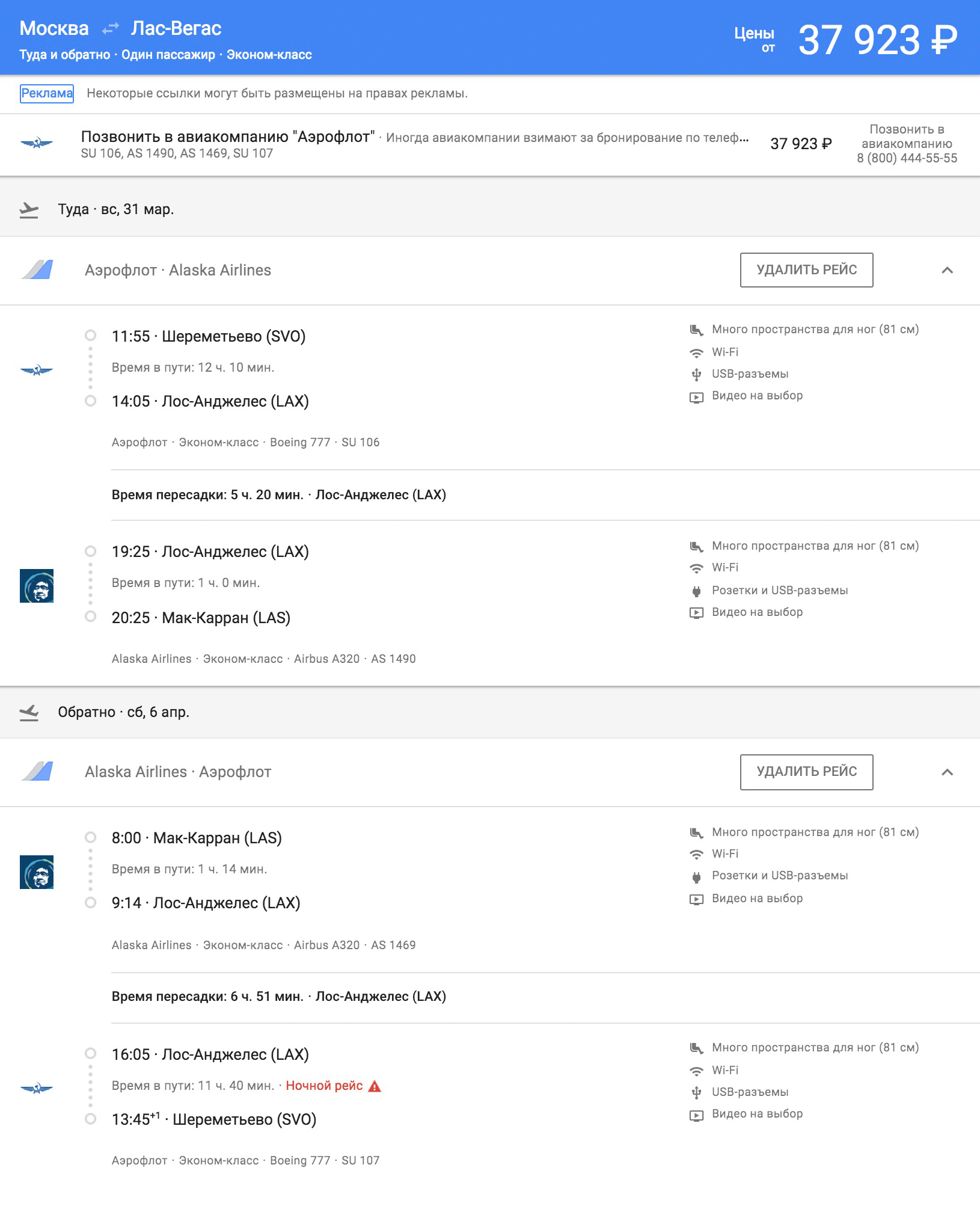Click layover text 6 ч. 51 мин.
980x1209 pixels.
267,997
